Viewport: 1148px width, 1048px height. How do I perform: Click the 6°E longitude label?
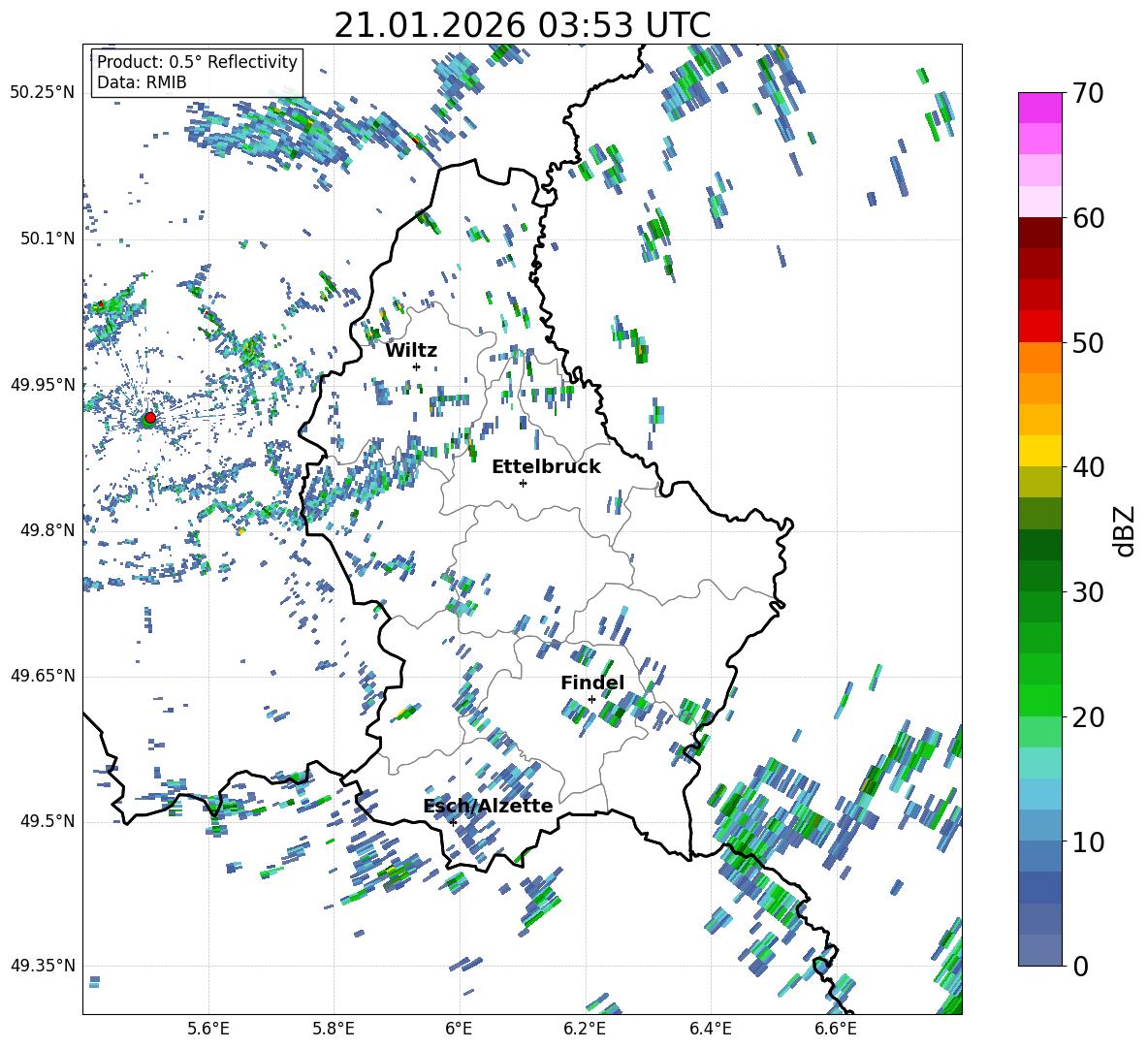pyautogui.click(x=459, y=1029)
